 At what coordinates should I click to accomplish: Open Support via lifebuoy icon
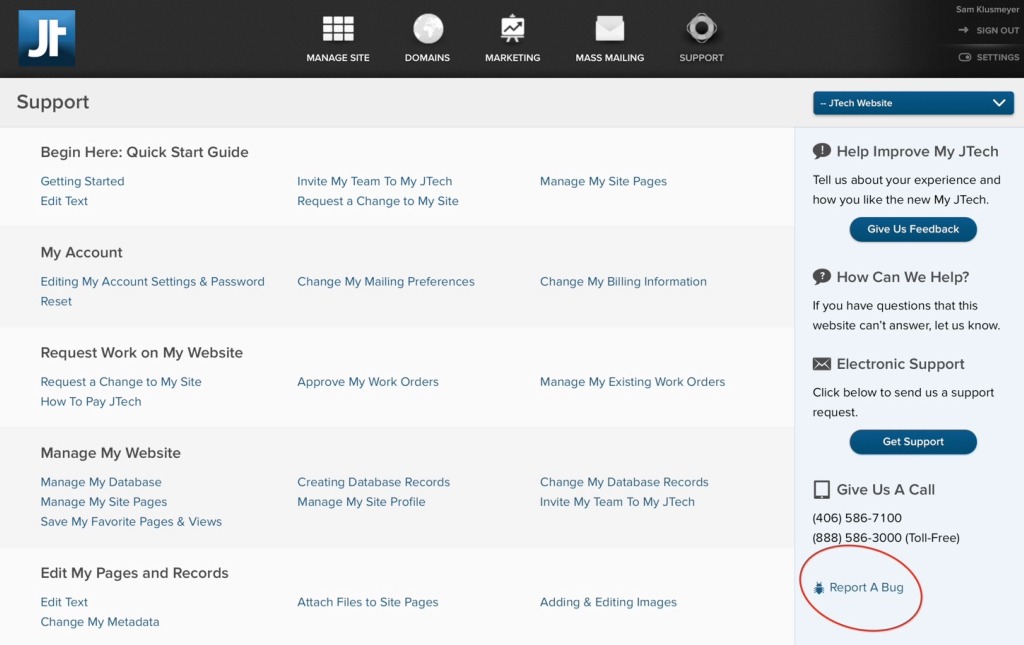pyautogui.click(x=701, y=29)
